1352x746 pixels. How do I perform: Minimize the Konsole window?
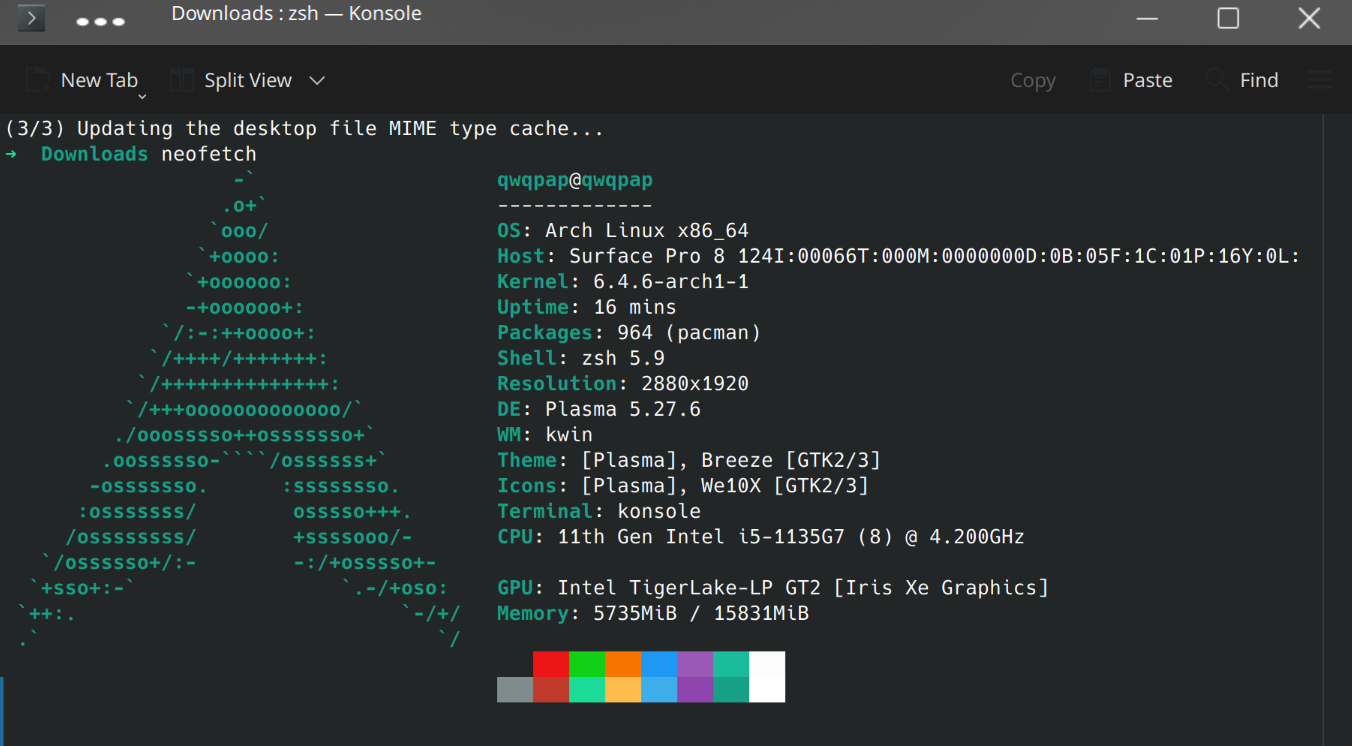[1147, 18]
